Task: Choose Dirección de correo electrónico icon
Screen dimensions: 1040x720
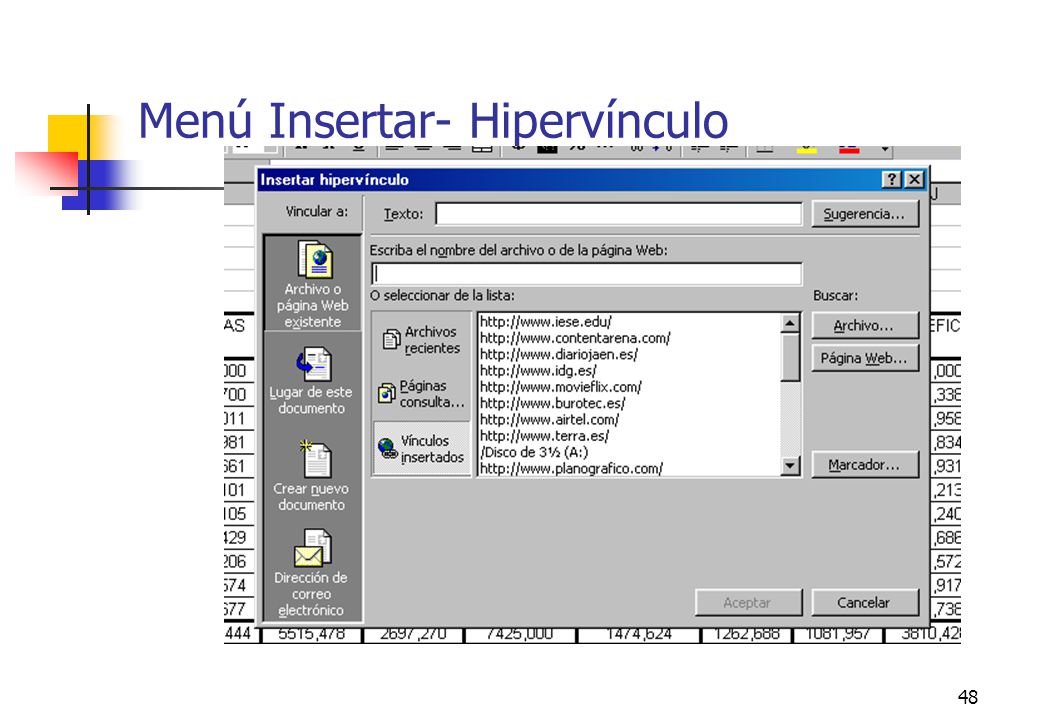Action: [x=312, y=573]
